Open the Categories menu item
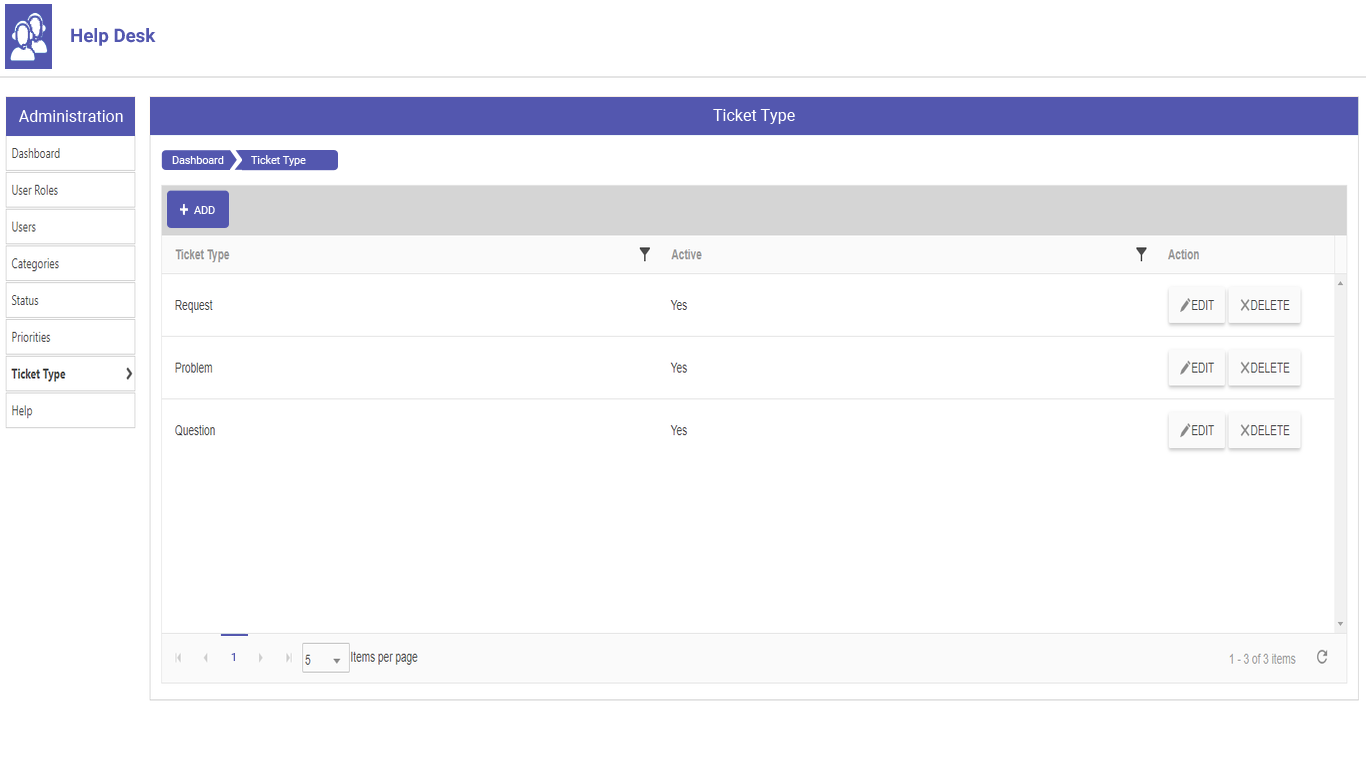1366x768 pixels. (x=70, y=264)
